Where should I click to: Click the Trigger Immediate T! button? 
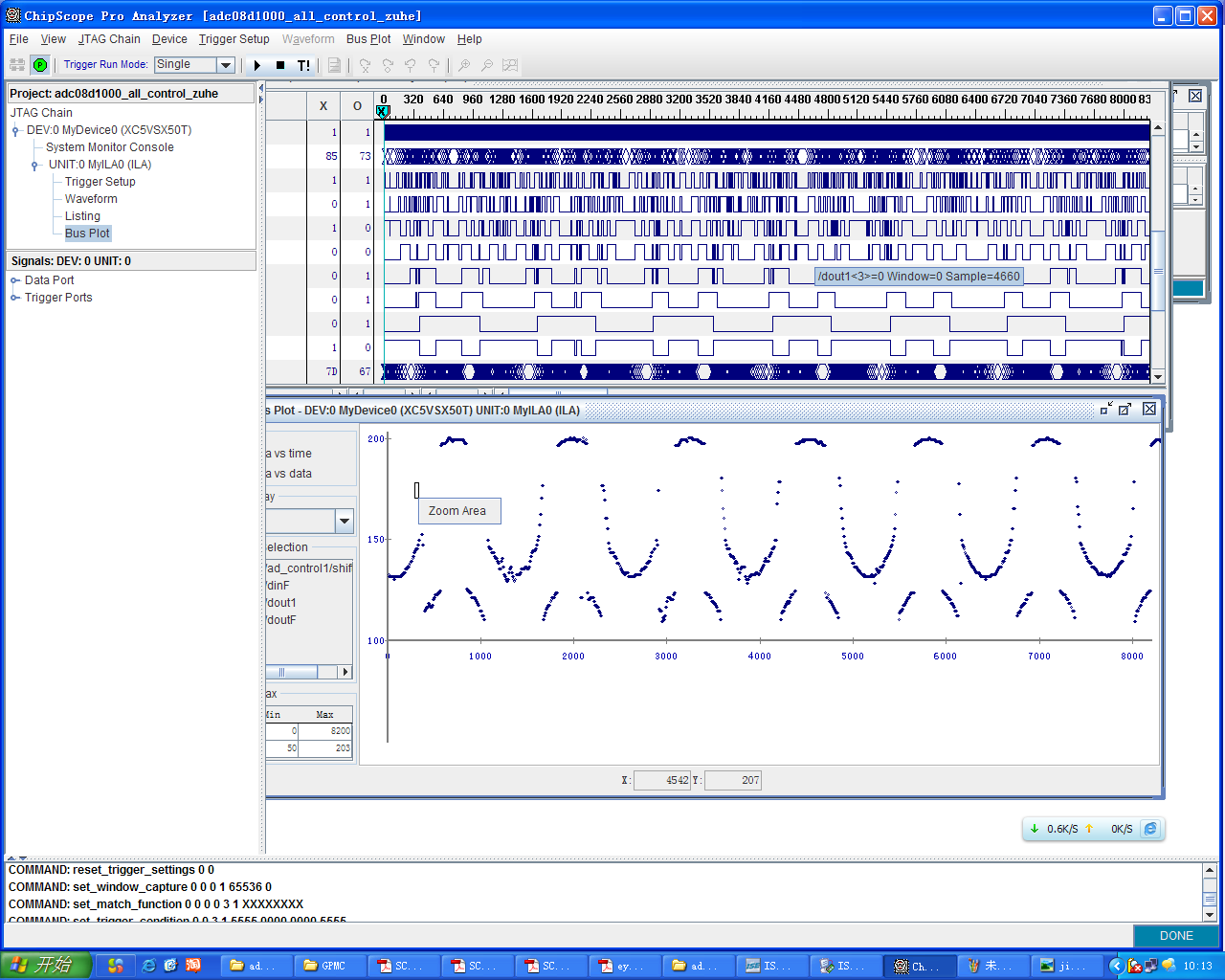pos(303,65)
